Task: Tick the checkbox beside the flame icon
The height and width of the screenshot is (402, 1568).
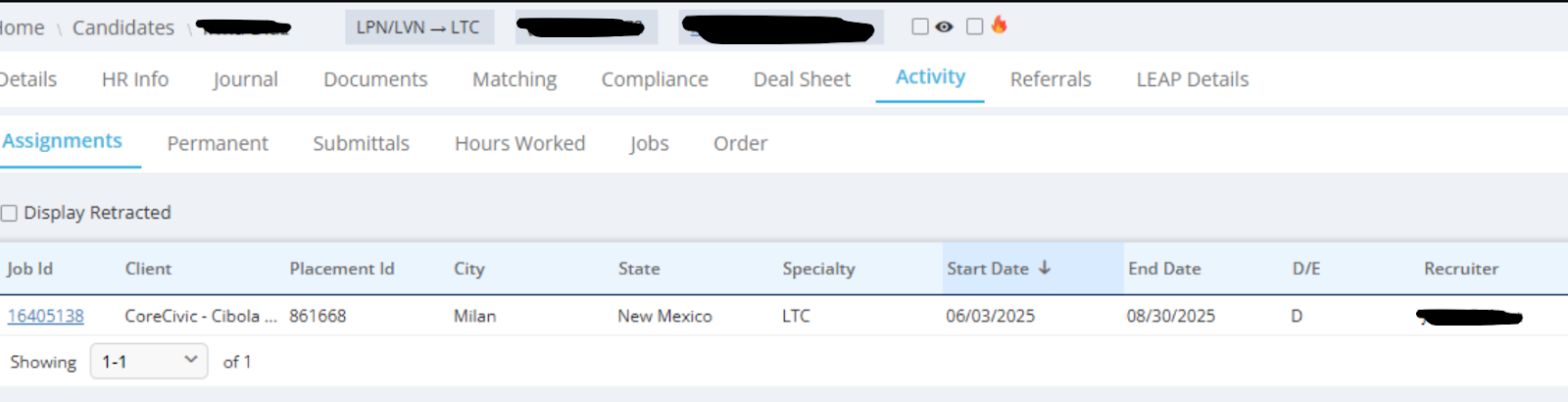Action: coord(975,26)
